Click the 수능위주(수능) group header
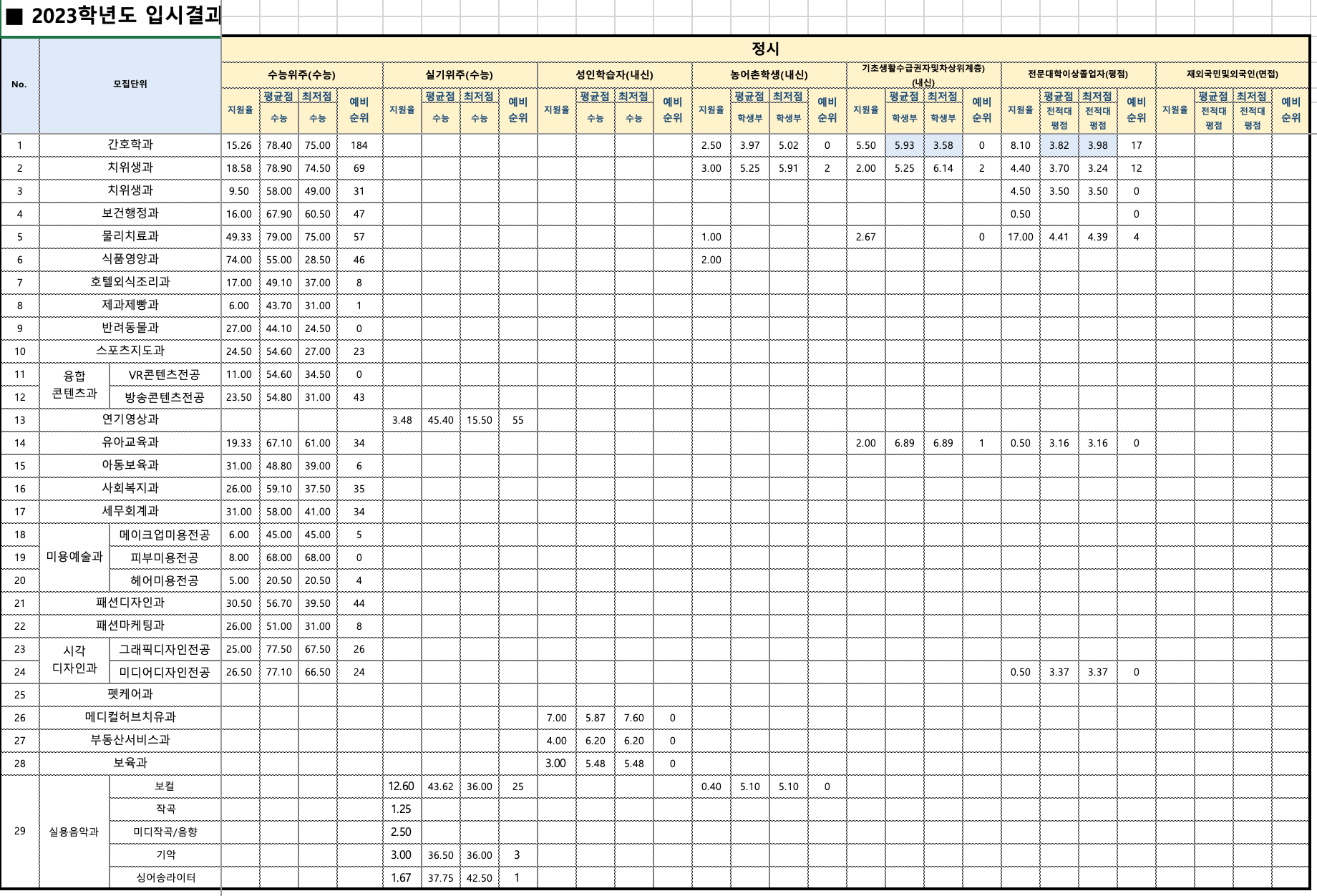This screenshot has height=896, width=1317. click(x=301, y=74)
